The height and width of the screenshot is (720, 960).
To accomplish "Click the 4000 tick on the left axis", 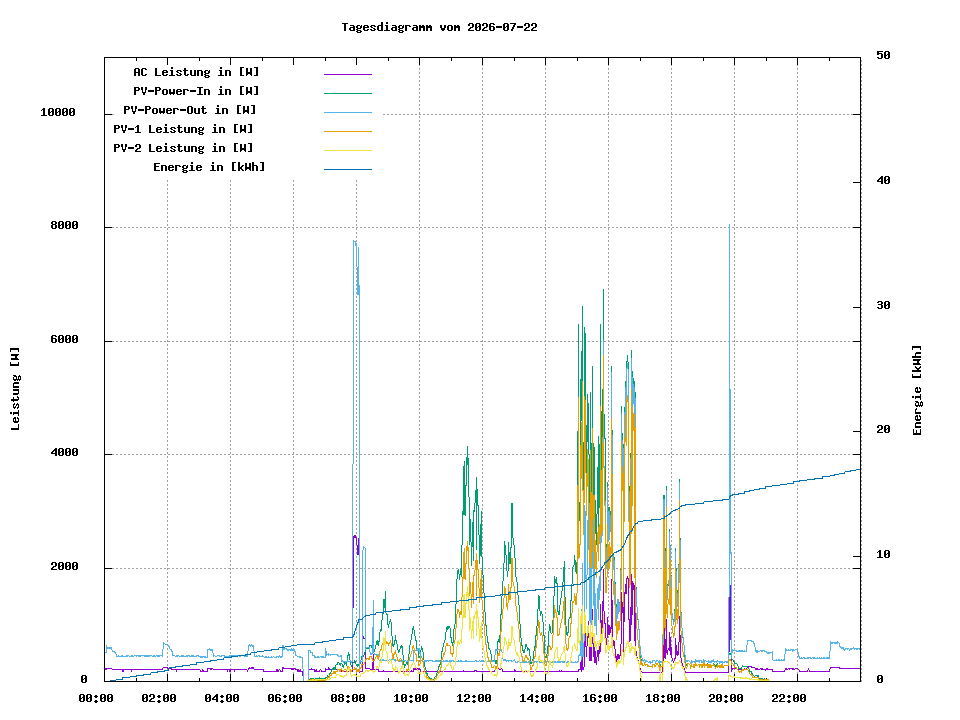I will [x=64, y=452].
